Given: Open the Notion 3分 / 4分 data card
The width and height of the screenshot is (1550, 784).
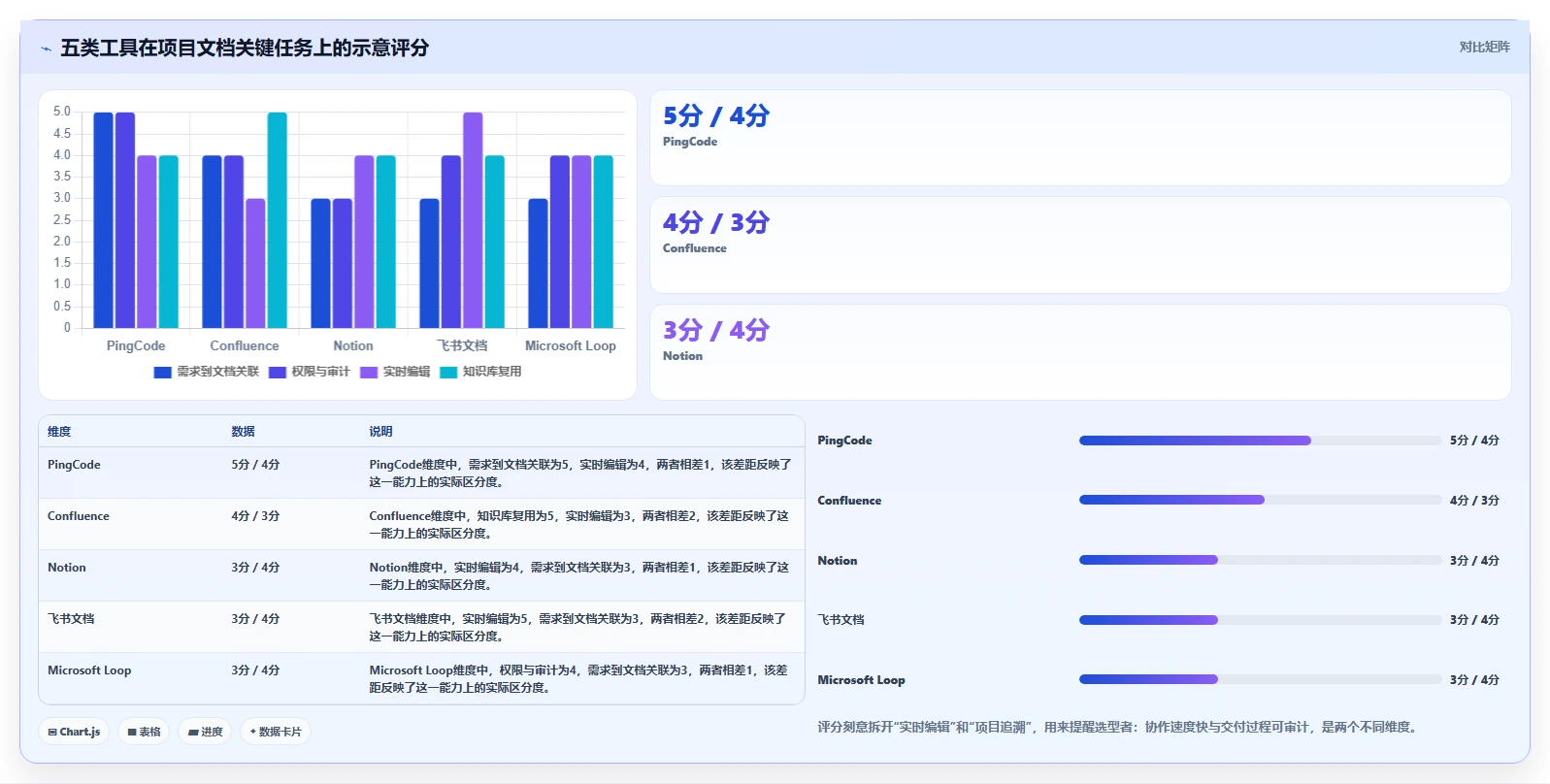Looking at the screenshot, I should tap(1080, 352).
